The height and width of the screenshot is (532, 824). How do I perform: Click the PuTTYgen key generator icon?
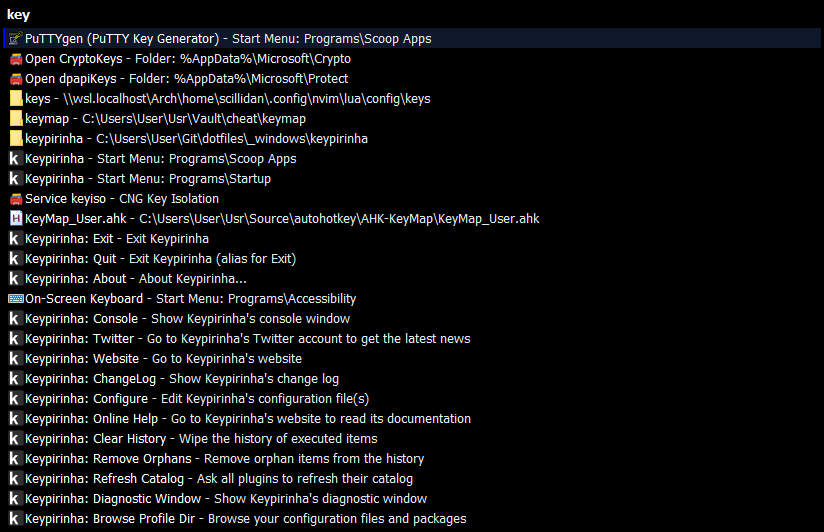(16, 38)
